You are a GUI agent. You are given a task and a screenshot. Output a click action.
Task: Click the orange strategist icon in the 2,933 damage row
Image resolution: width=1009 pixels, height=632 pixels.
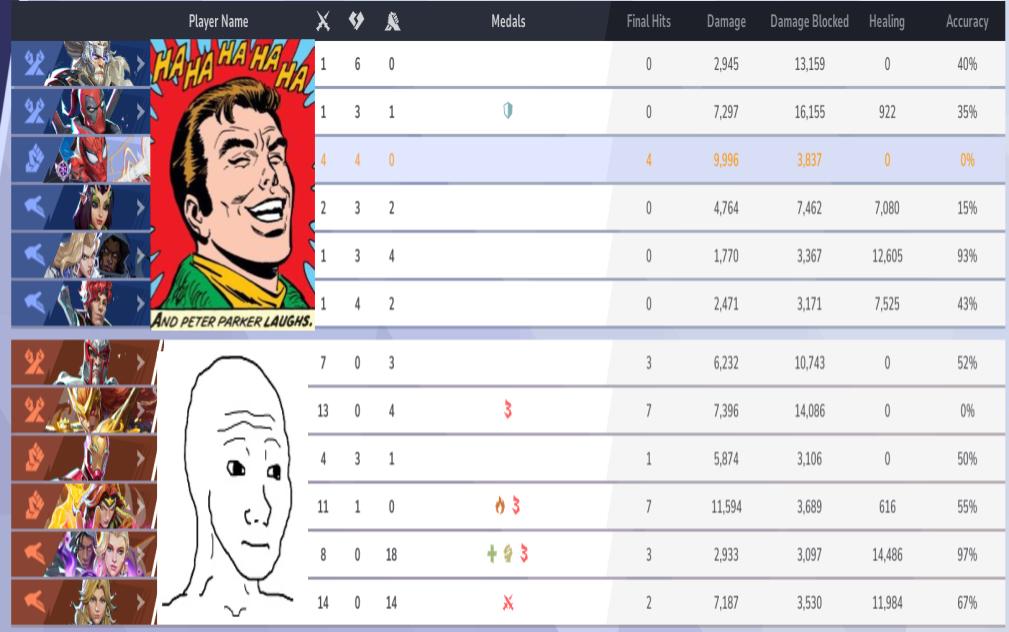pos(34,554)
